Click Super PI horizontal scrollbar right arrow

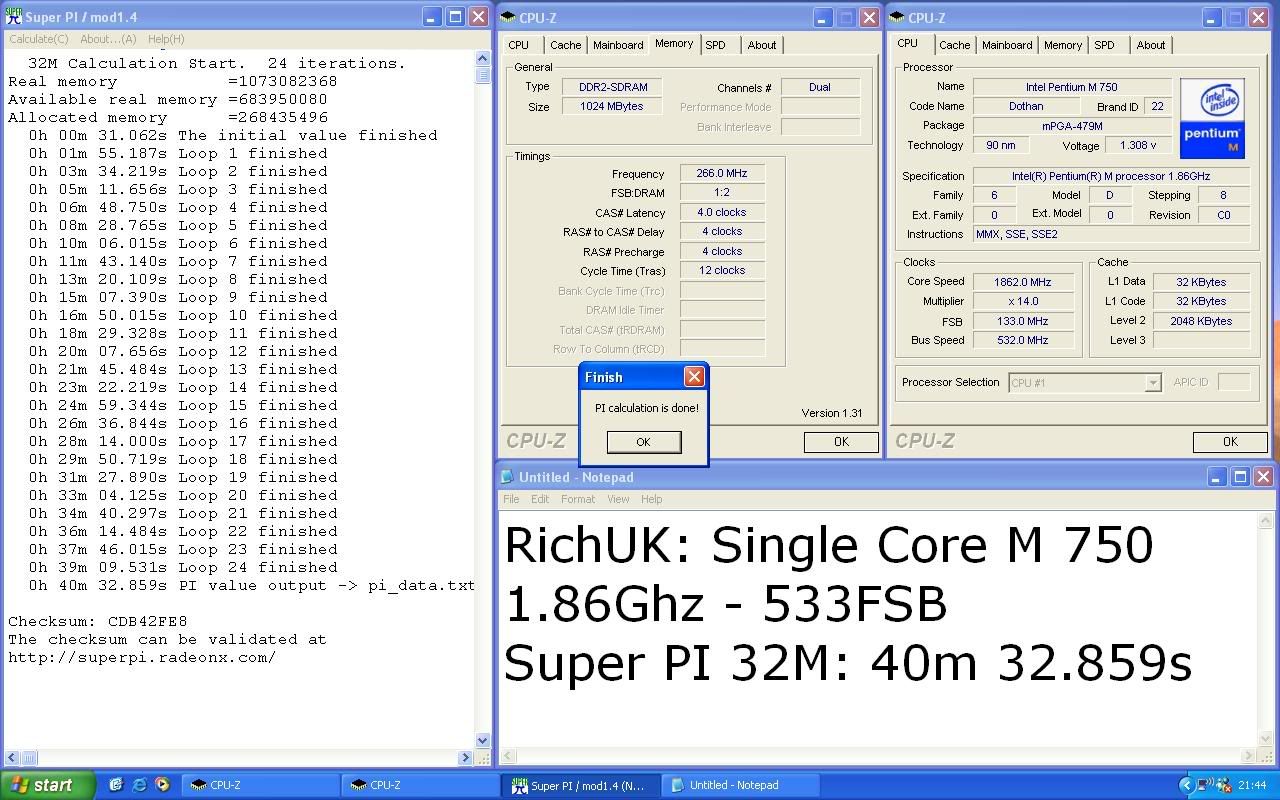(466, 758)
